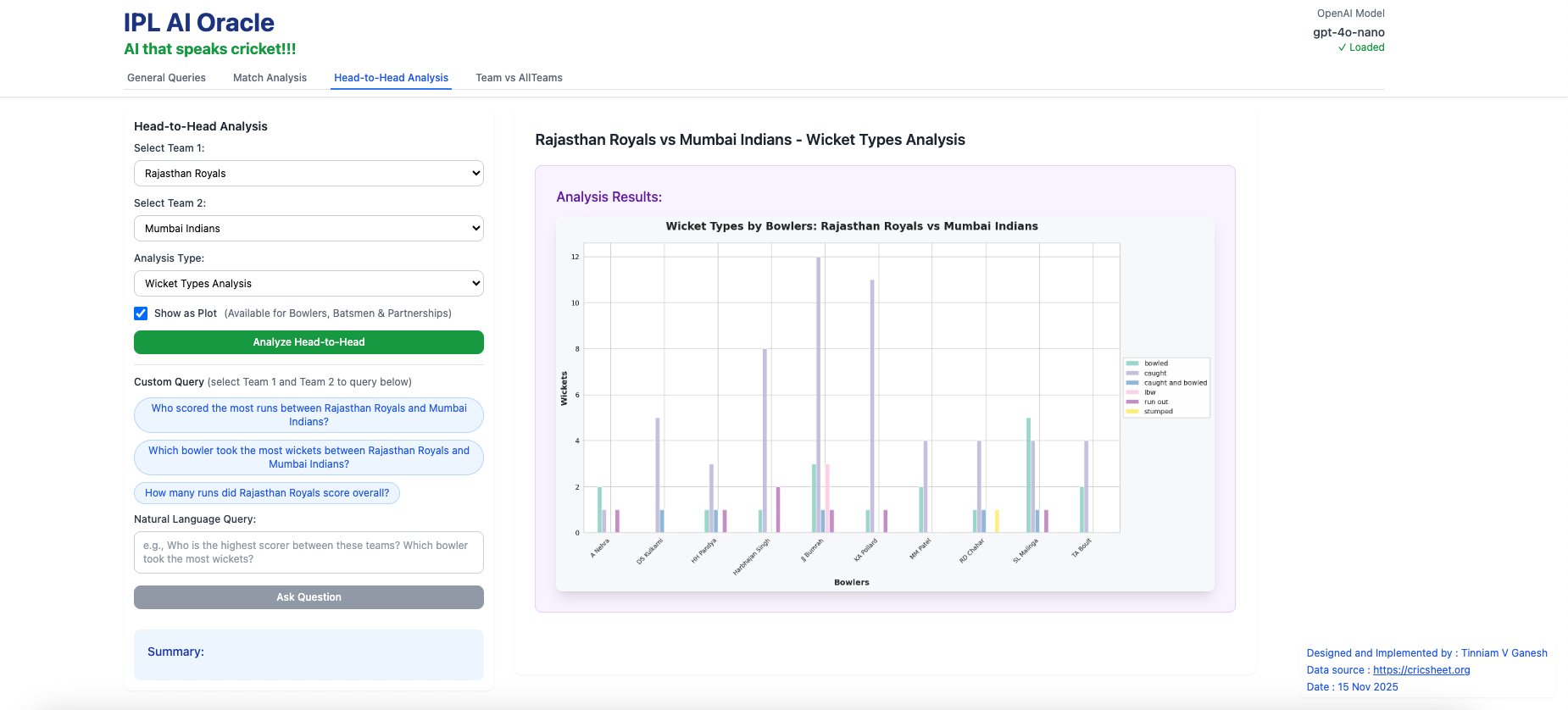Switch to the General Queries tab
The image size is (1568, 710).
166,78
